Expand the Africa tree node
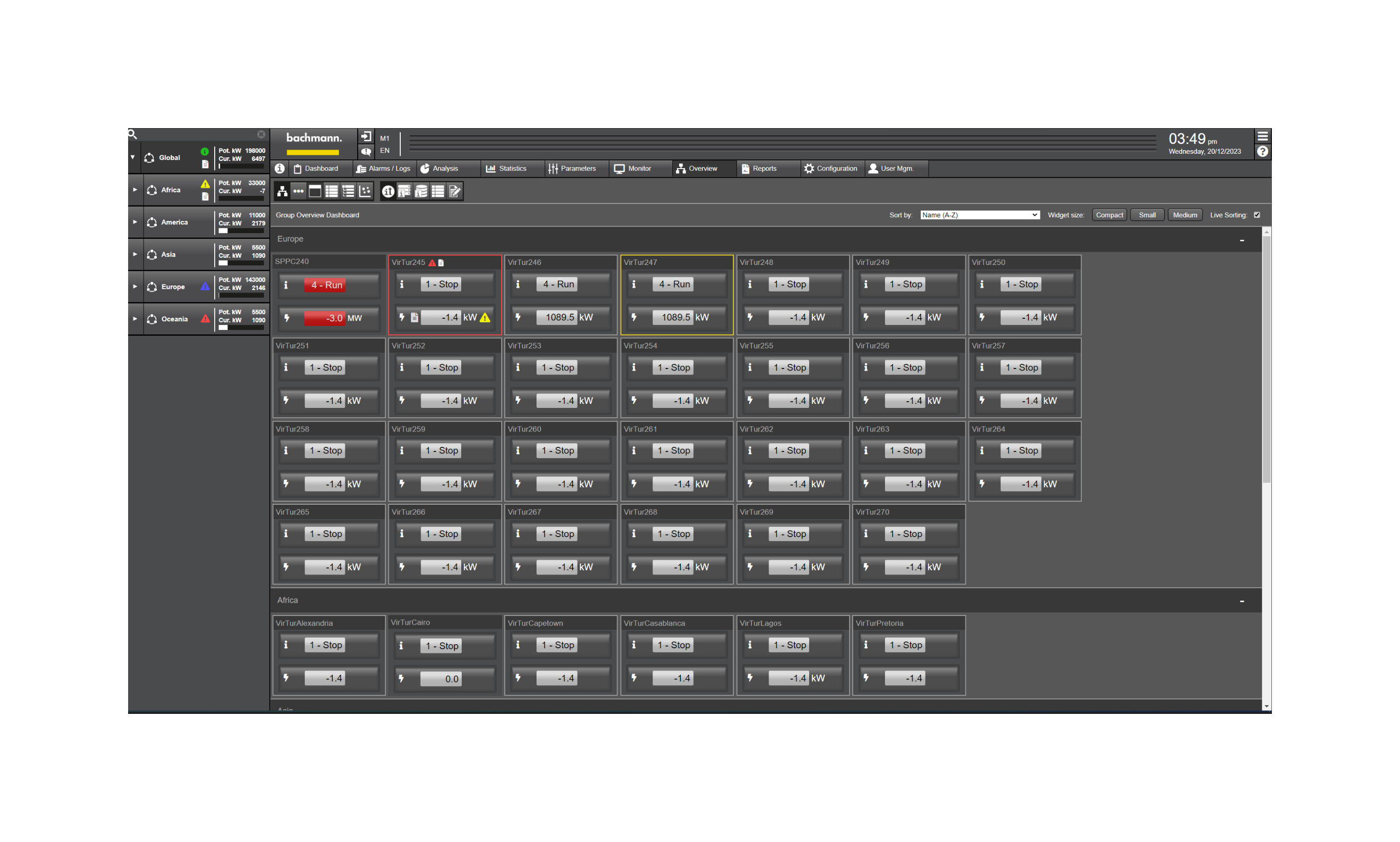 [135, 190]
